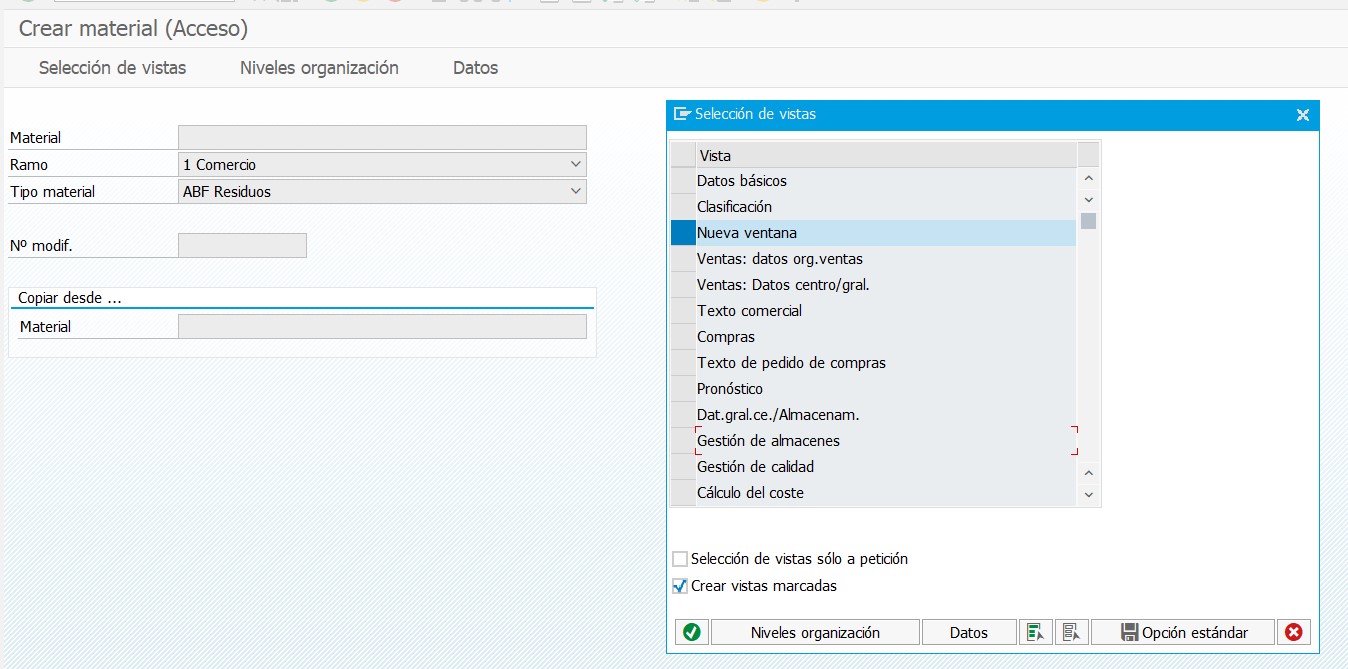Toggle row selector for Pronóstico
The image size is (1348, 669).
[x=682, y=389]
